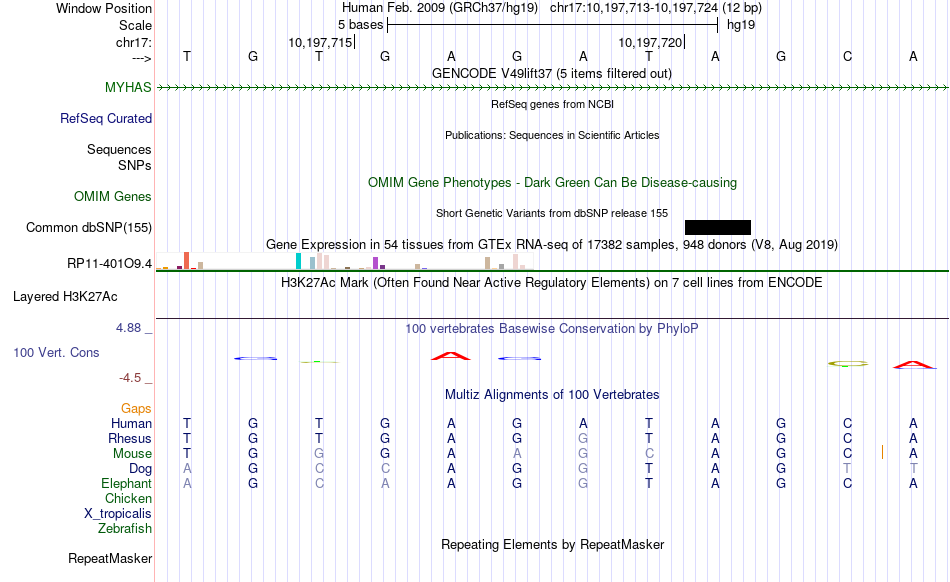Open the Layered H3K27Ac track label
Viewport: 950px width, 582px height.
click(x=65, y=296)
